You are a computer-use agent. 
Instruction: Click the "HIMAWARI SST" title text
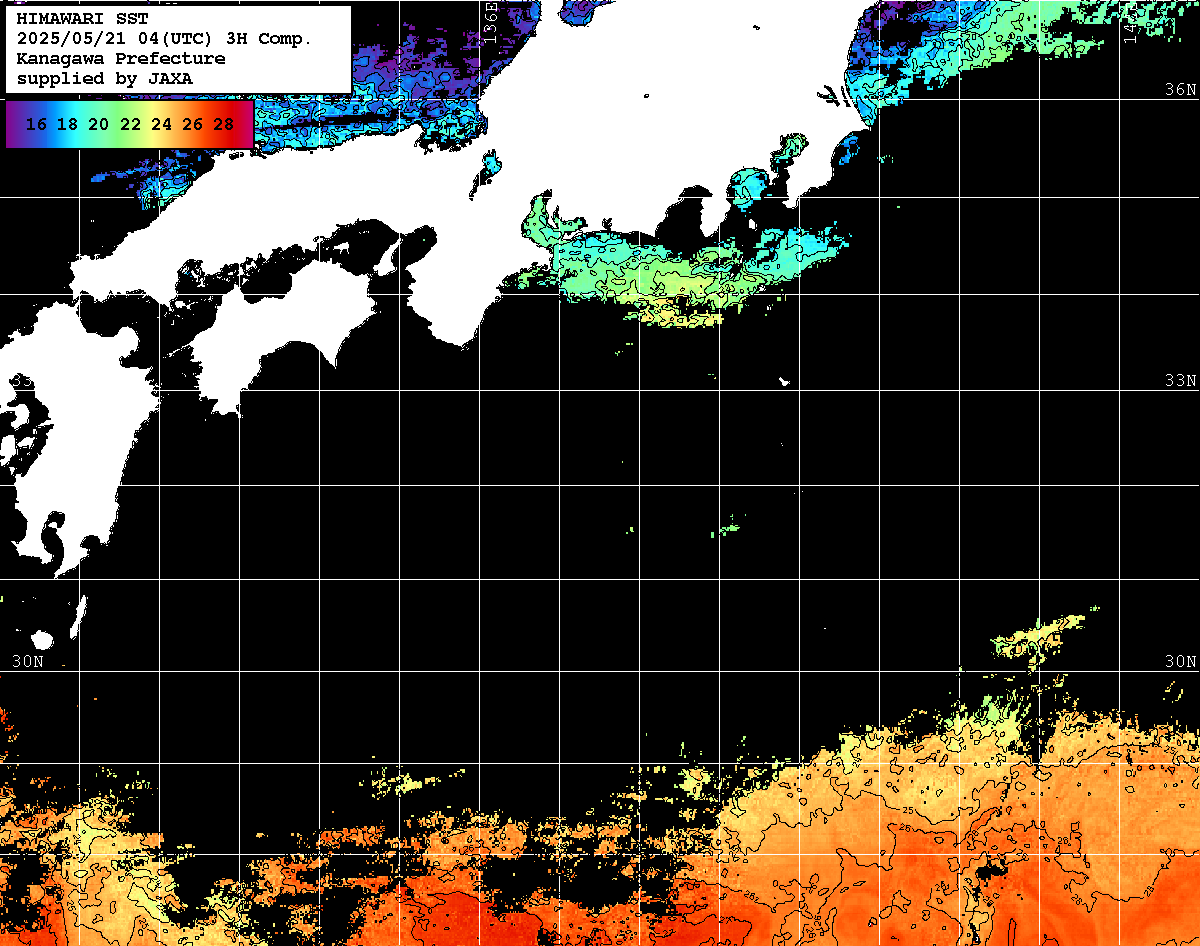click(x=82, y=19)
